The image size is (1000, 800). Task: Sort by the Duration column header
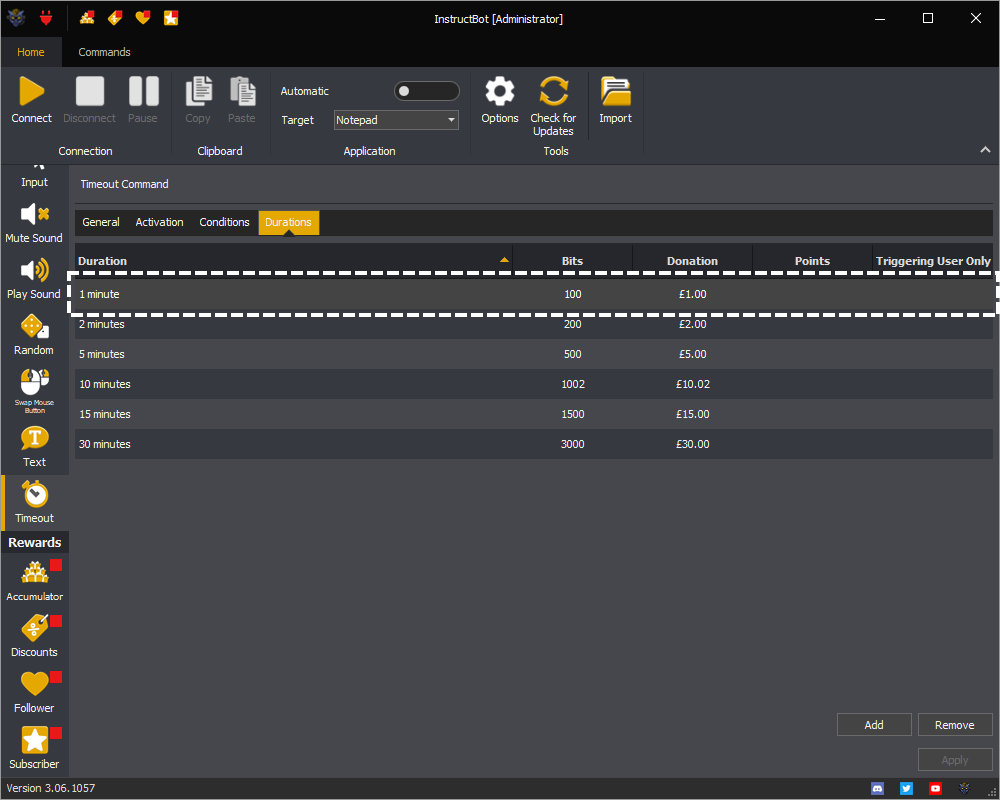pos(293,261)
